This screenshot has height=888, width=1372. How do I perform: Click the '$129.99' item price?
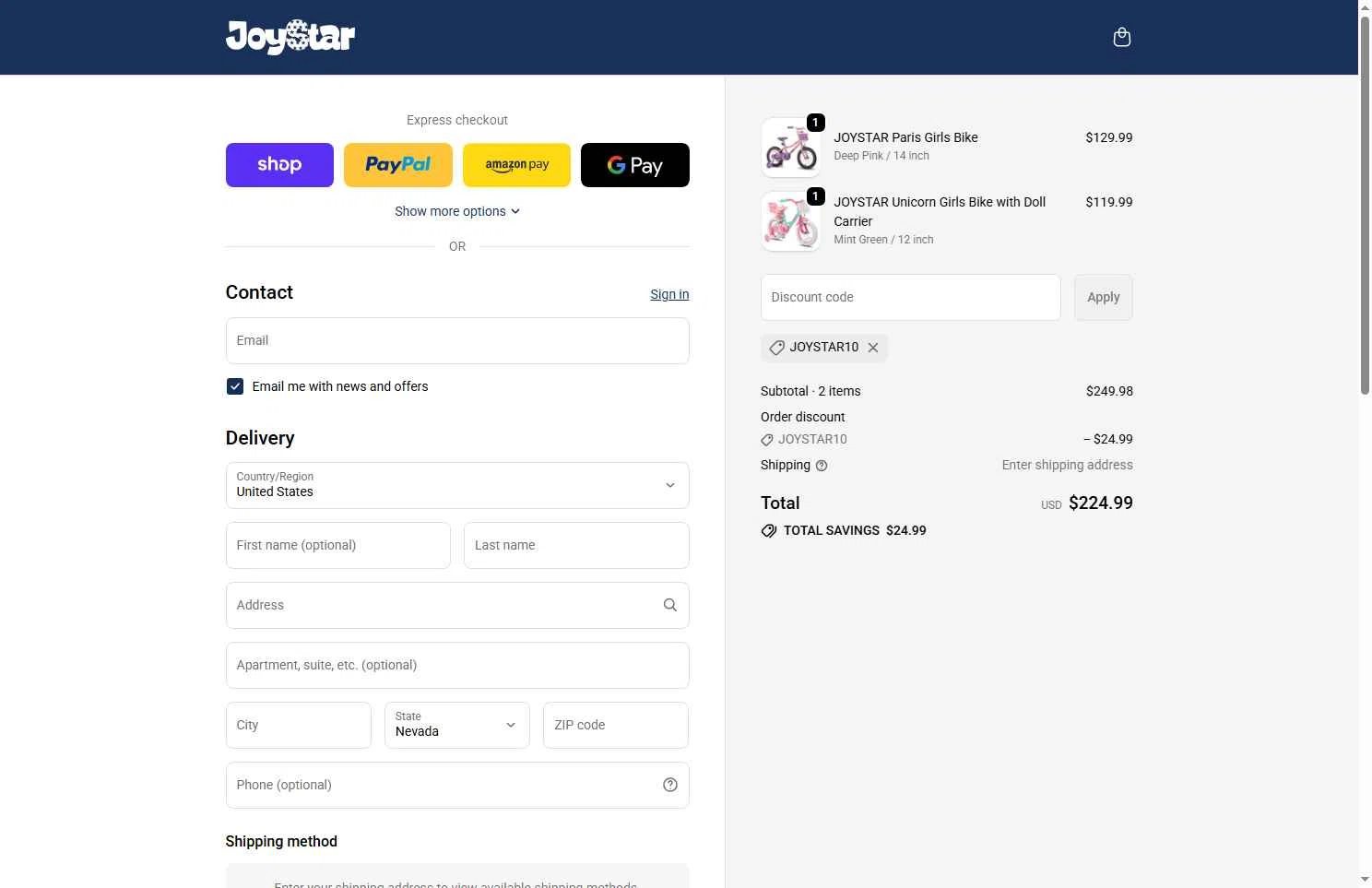pyautogui.click(x=1109, y=137)
